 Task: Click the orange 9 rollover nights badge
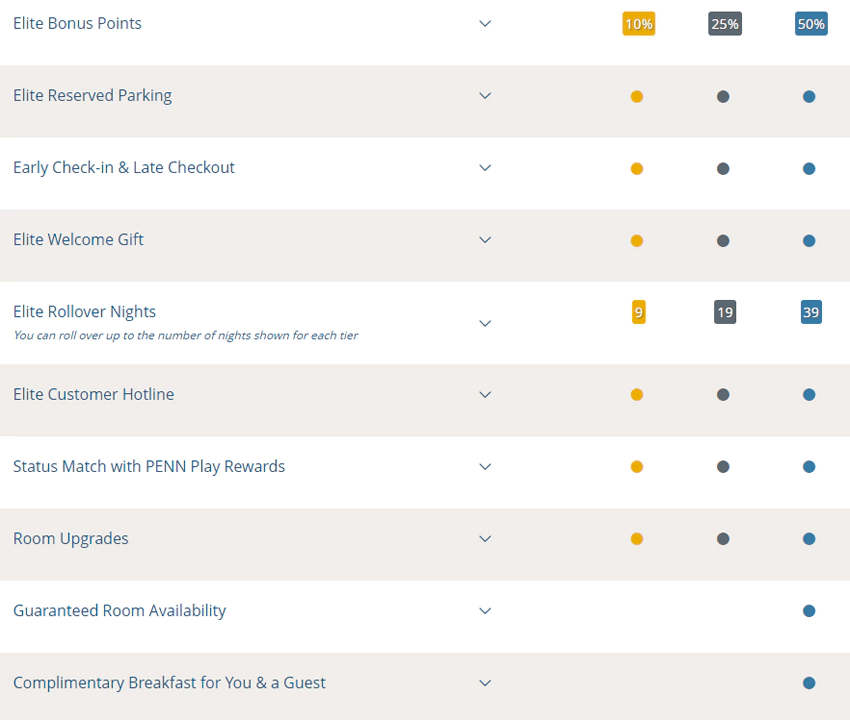point(638,312)
